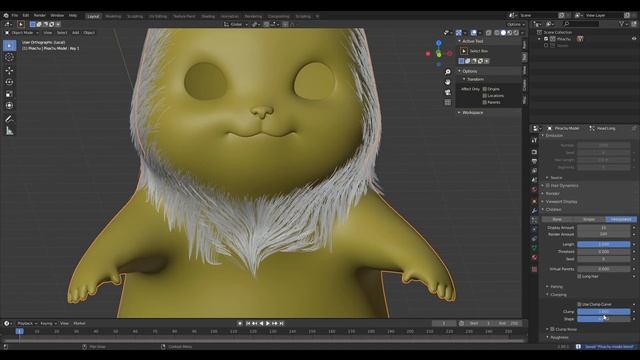The image size is (640, 360).
Task: Open the Global transform orientation dropdown
Action: click(x=236, y=24)
